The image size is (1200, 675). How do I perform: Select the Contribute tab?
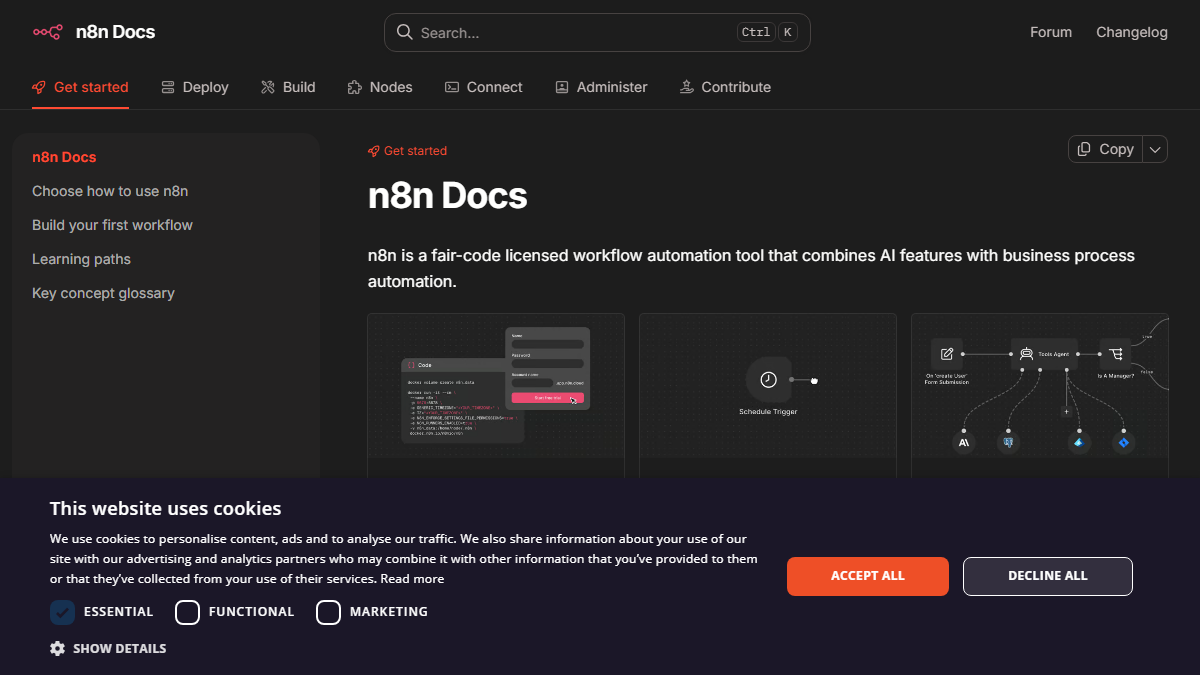(x=725, y=87)
